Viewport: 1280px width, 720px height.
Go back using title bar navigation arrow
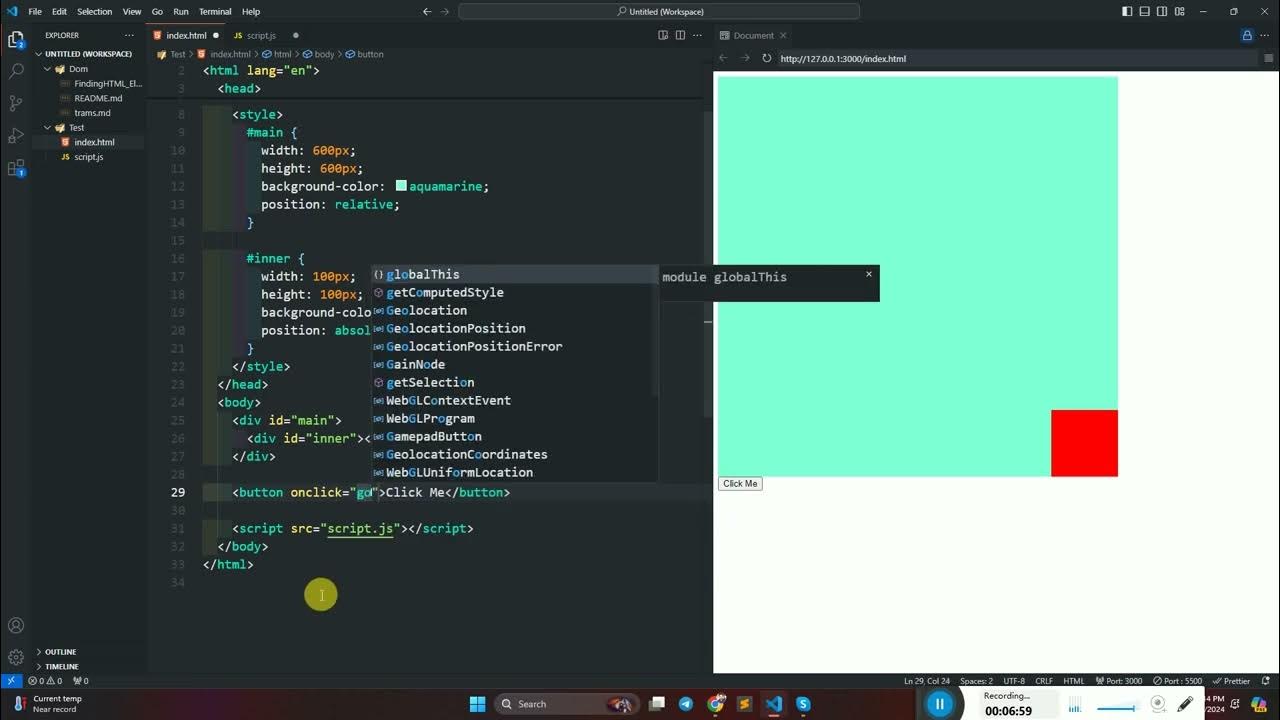click(x=427, y=11)
